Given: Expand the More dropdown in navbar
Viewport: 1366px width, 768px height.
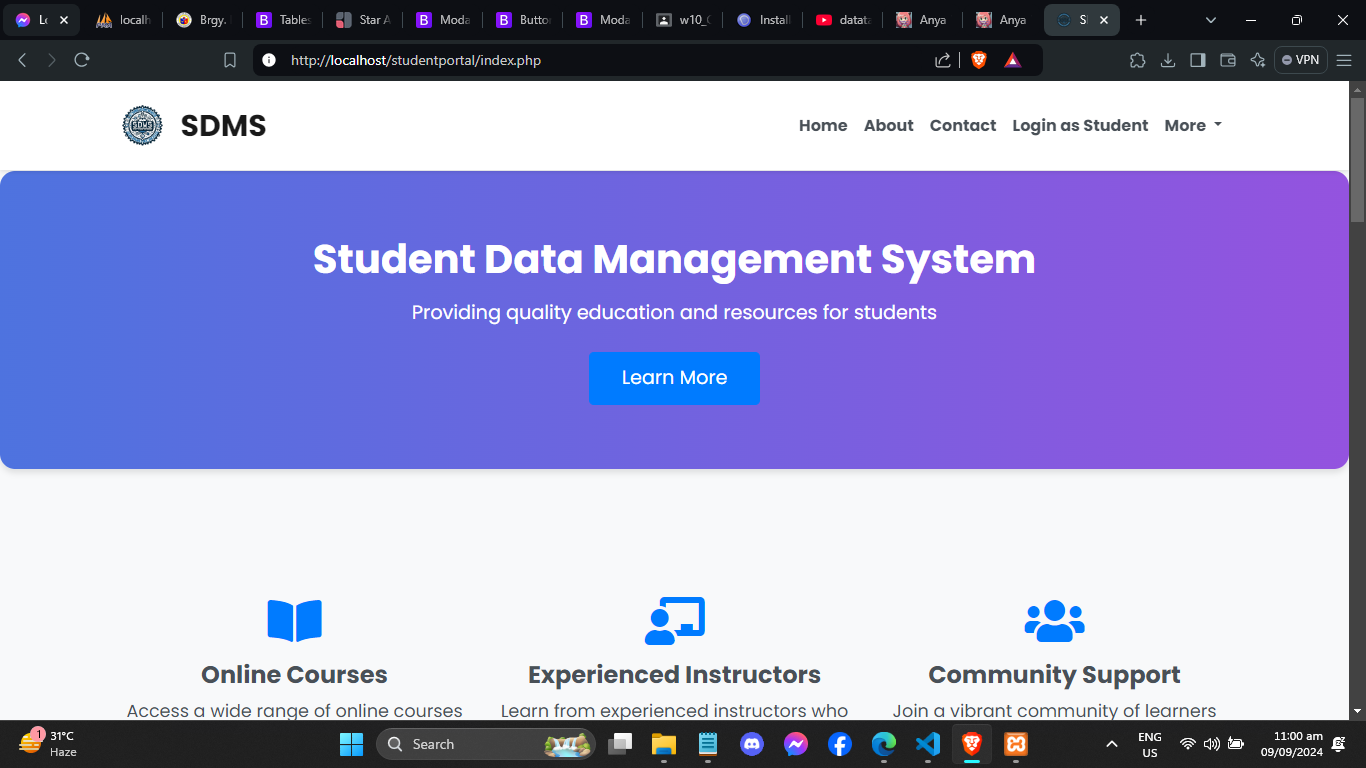Looking at the screenshot, I should pyautogui.click(x=1192, y=126).
